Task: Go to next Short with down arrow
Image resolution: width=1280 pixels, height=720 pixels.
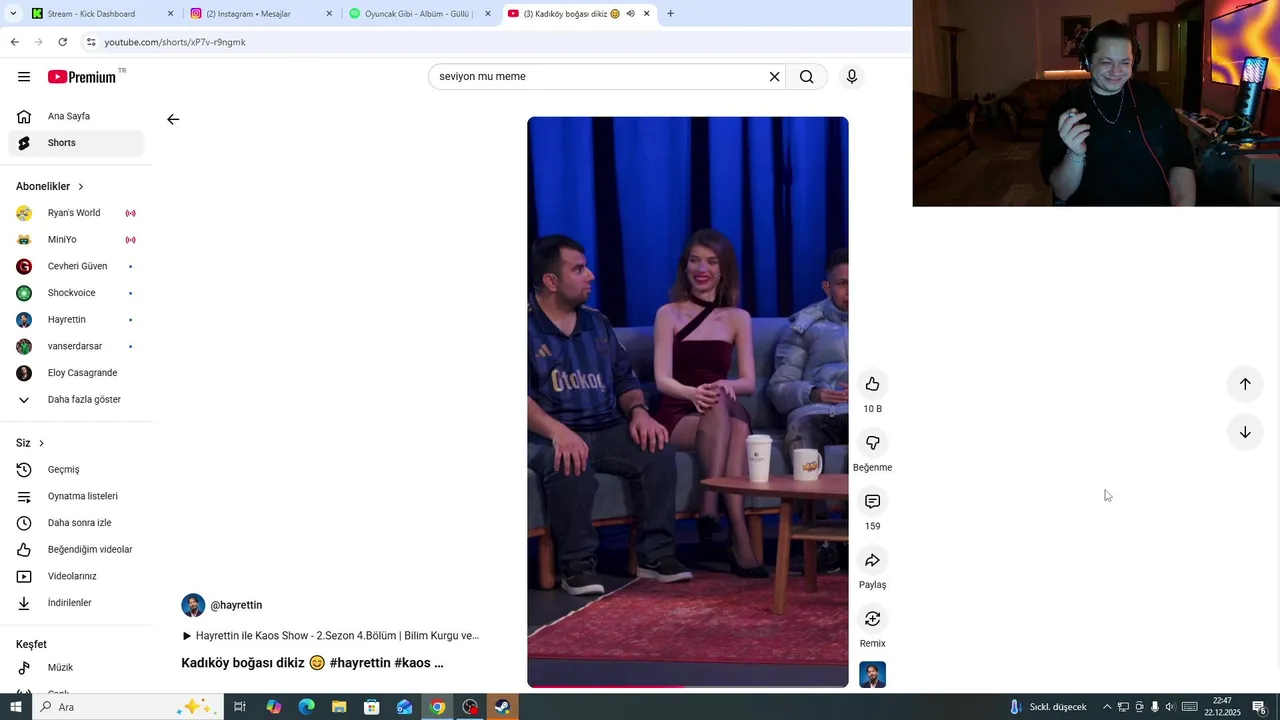Action: tap(1245, 432)
